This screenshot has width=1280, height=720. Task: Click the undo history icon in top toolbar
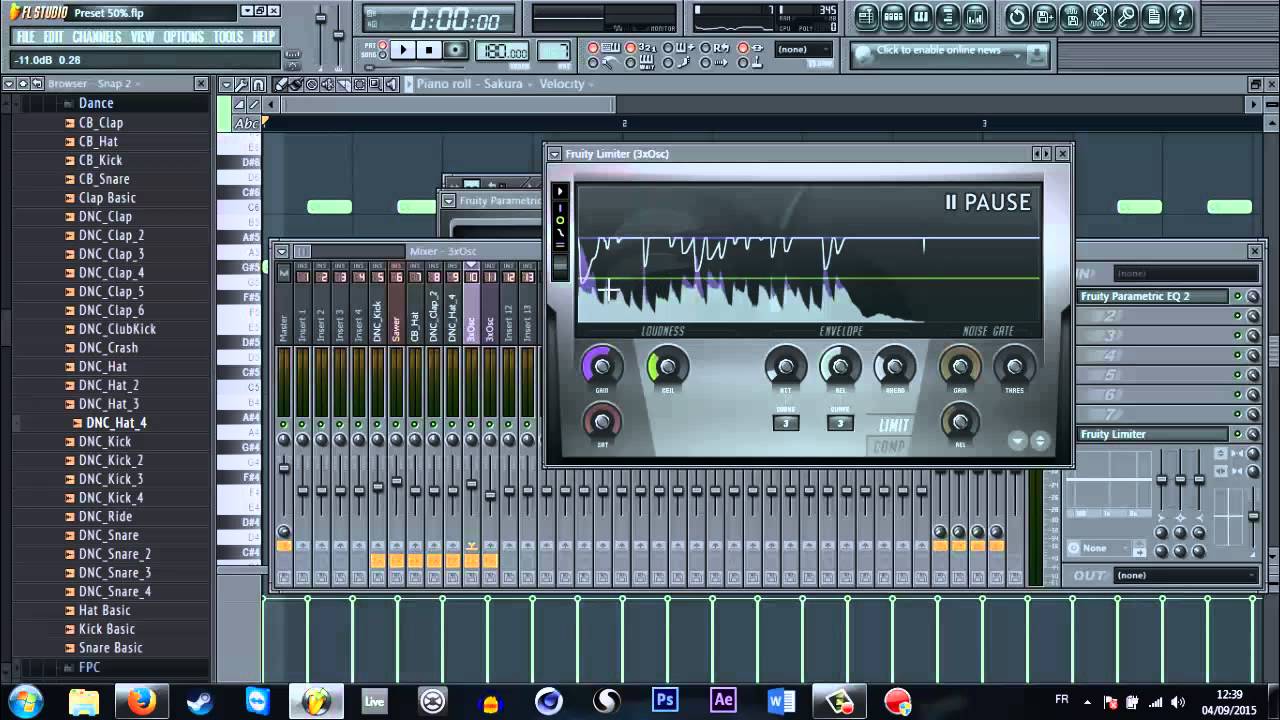point(1017,16)
